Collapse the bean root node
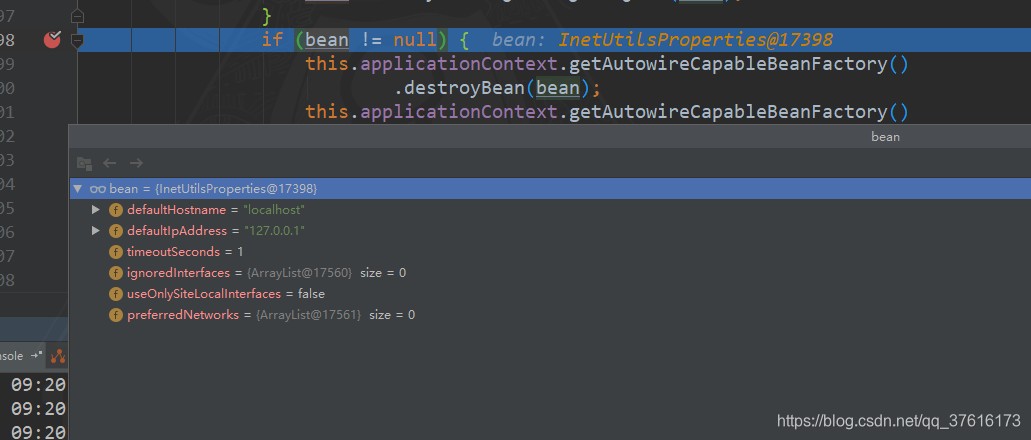The image size is (1031, 440). click(x=78, y=189)
